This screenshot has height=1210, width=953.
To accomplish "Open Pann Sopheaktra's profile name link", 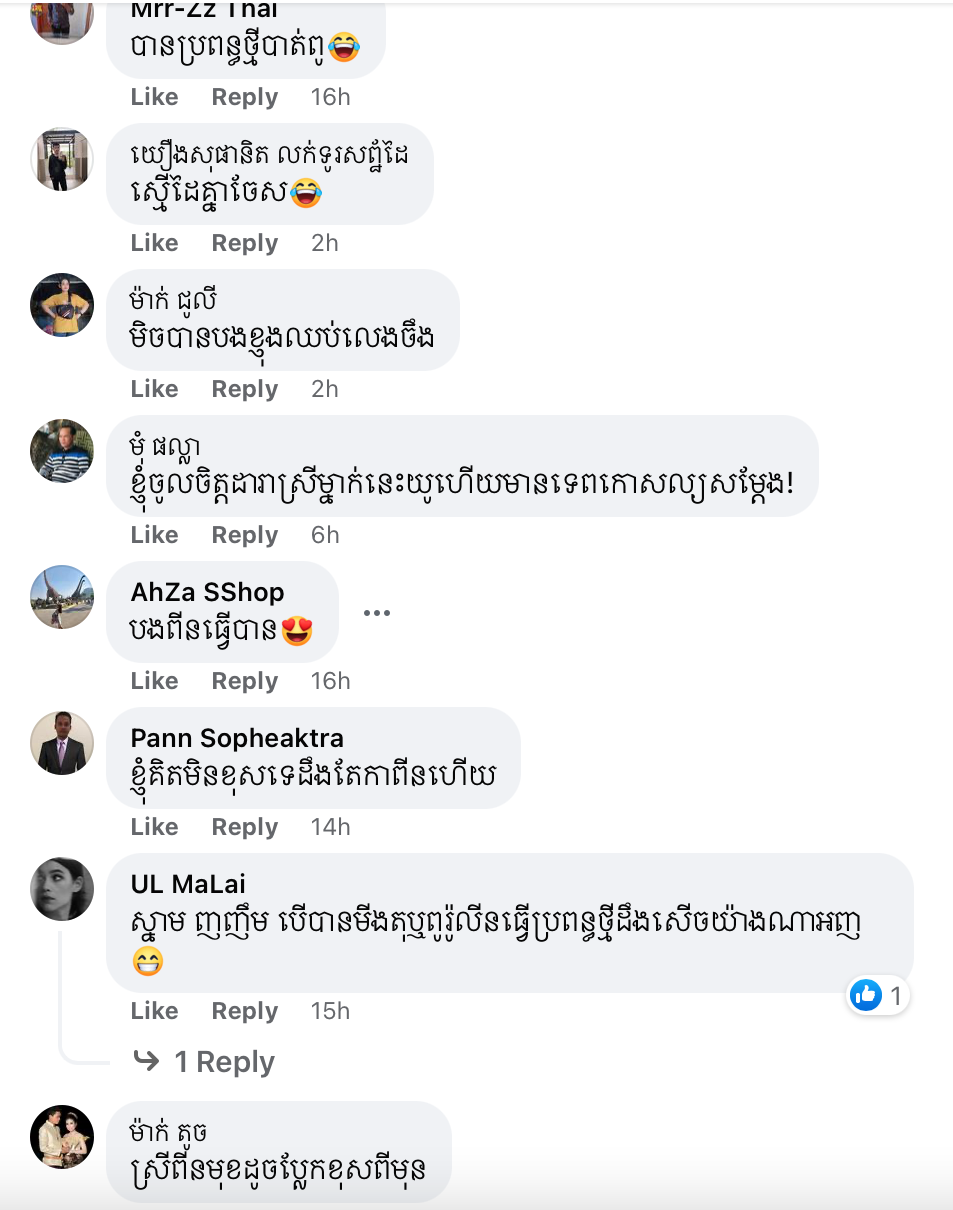I will [237, 738].
